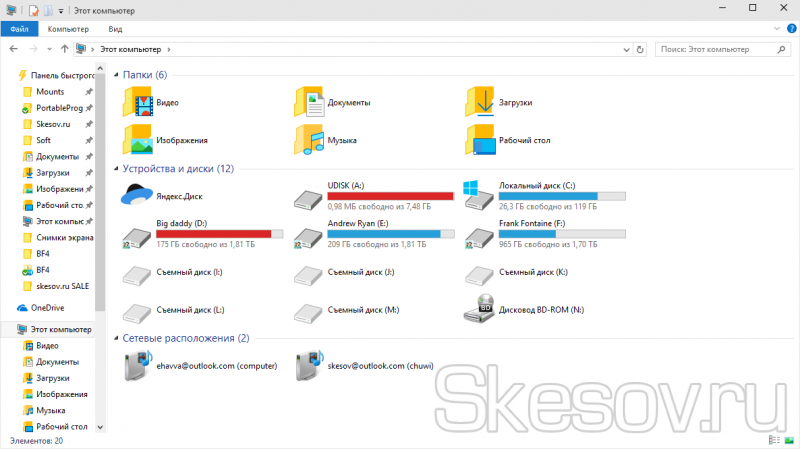Select the UDISK (A:) removable drive
Image resolution: width=800 pixels, height=449 pixels.
(x=310, y=196)
